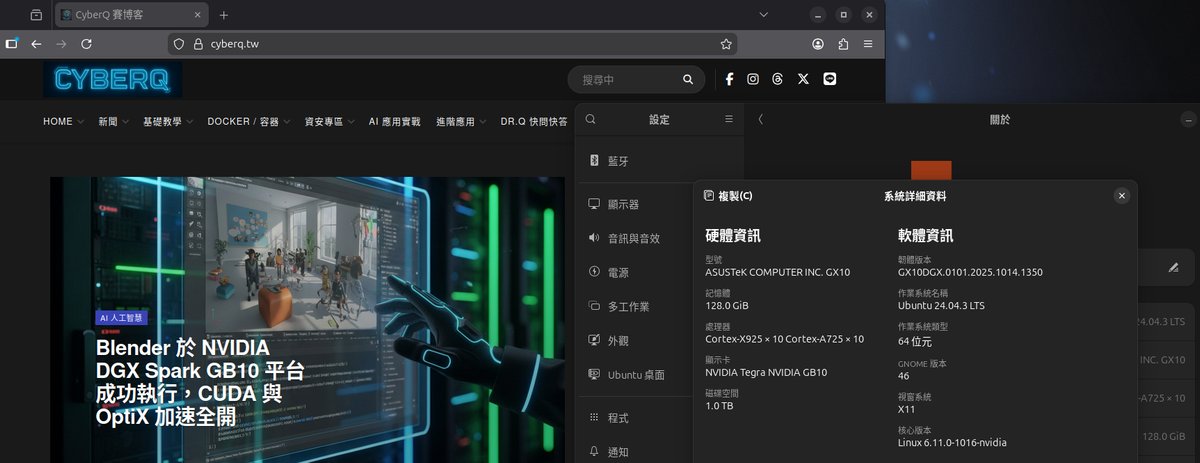Open a new browser tab
The height and width of the screenshot is (463, 1200).
tap(224, 15)
